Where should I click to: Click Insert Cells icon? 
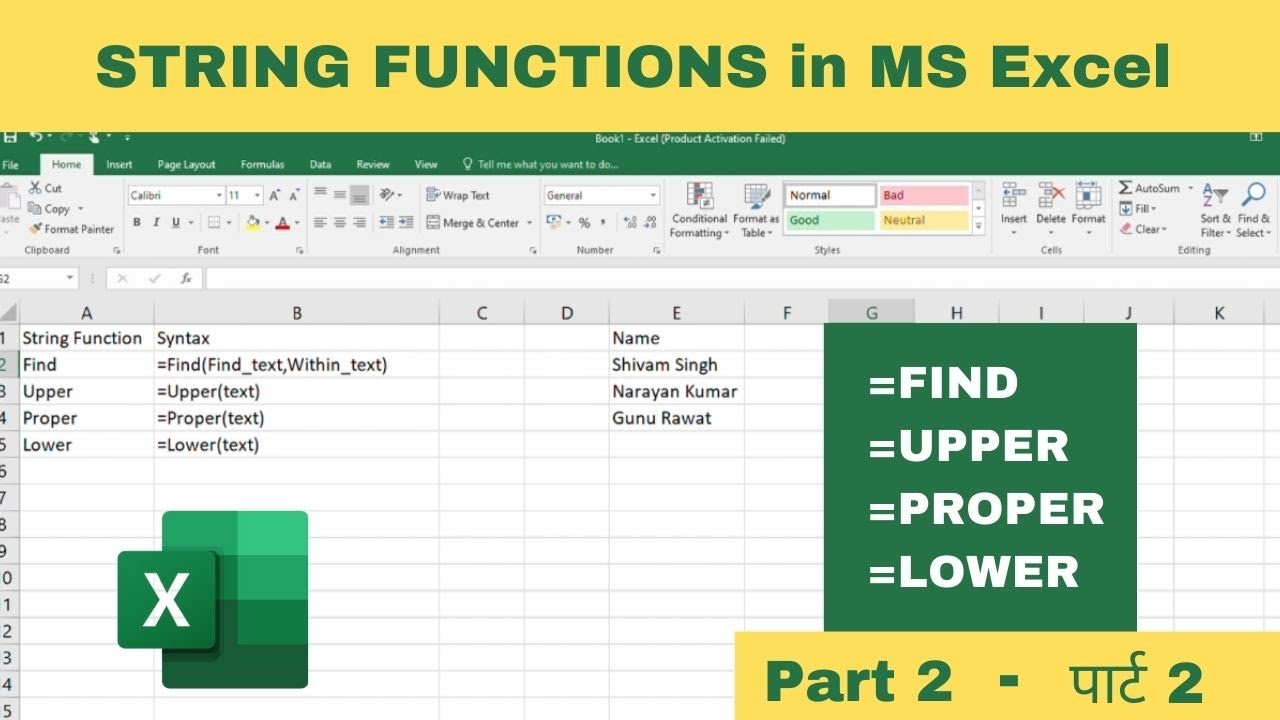tap(1014, 195)
